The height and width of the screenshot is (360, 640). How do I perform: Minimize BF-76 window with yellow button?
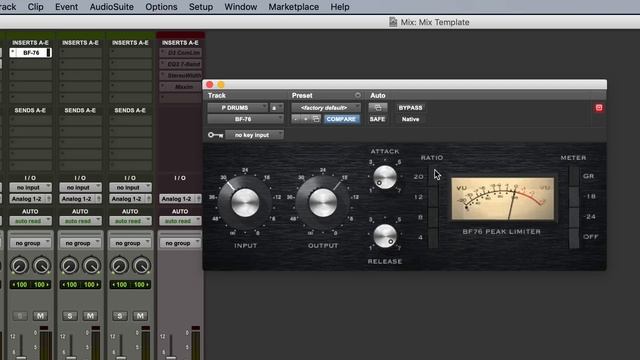tap(221, 84)
